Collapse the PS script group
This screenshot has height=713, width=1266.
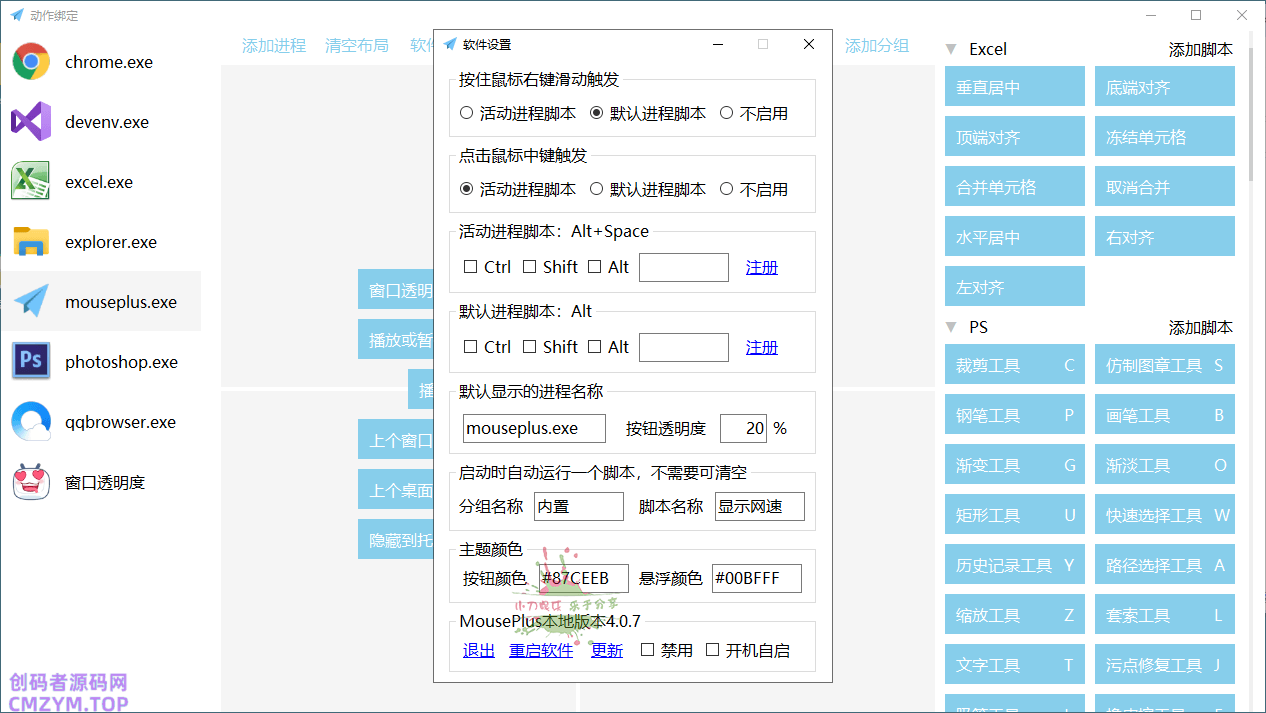click(951, 327)
